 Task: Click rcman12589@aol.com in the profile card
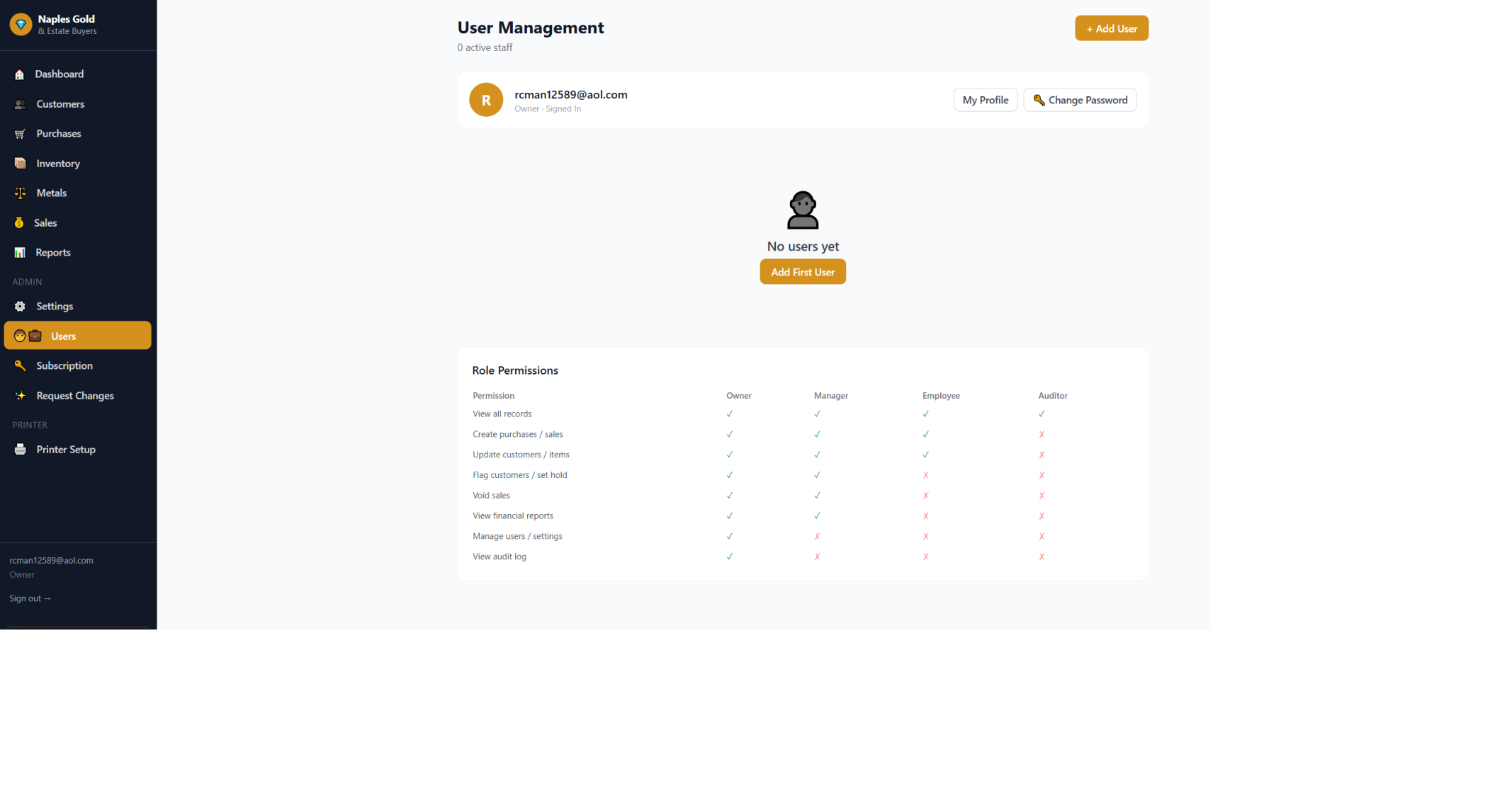tap(571, 95)
